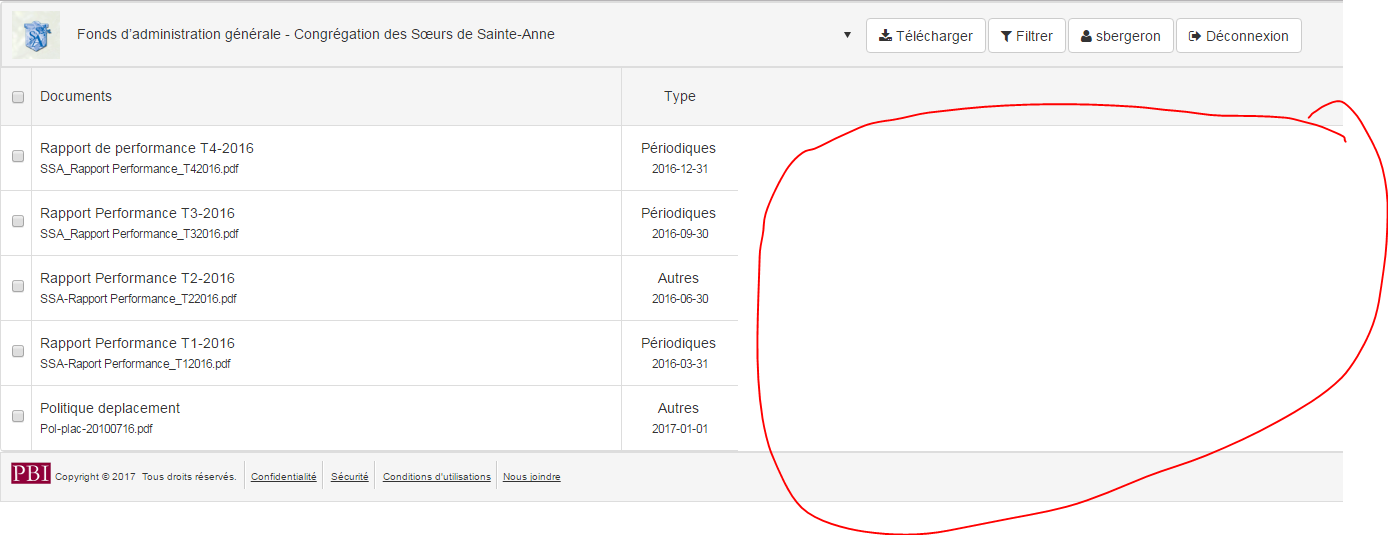1388x535 pixels.
Task: Toggle the select-all documents checkbox
Action: tap(17, 97)
